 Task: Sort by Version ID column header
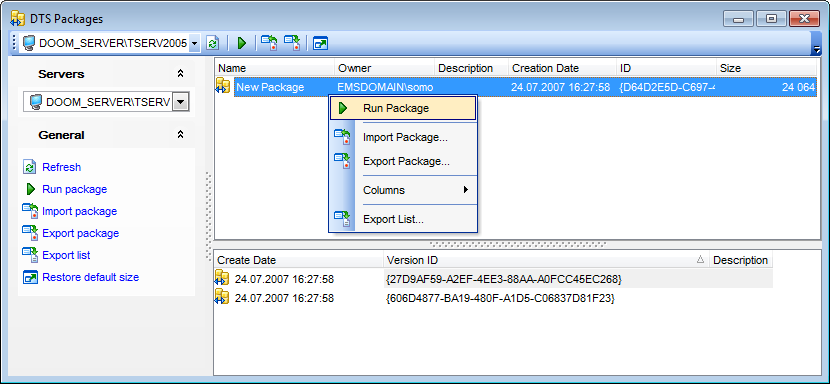tap(546, 260)
